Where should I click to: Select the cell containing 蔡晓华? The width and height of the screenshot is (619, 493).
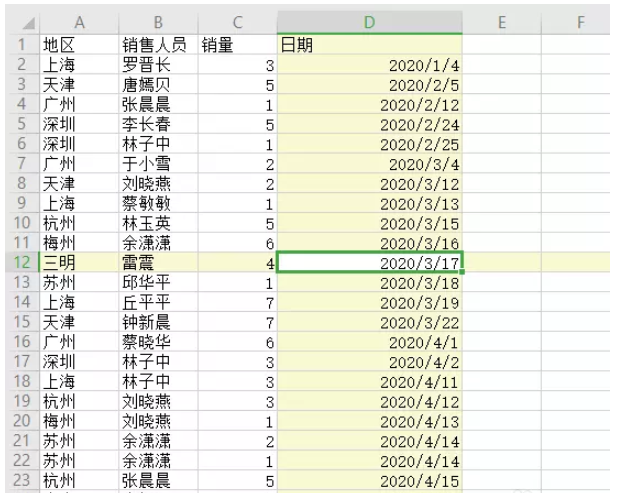coord(158,342)
